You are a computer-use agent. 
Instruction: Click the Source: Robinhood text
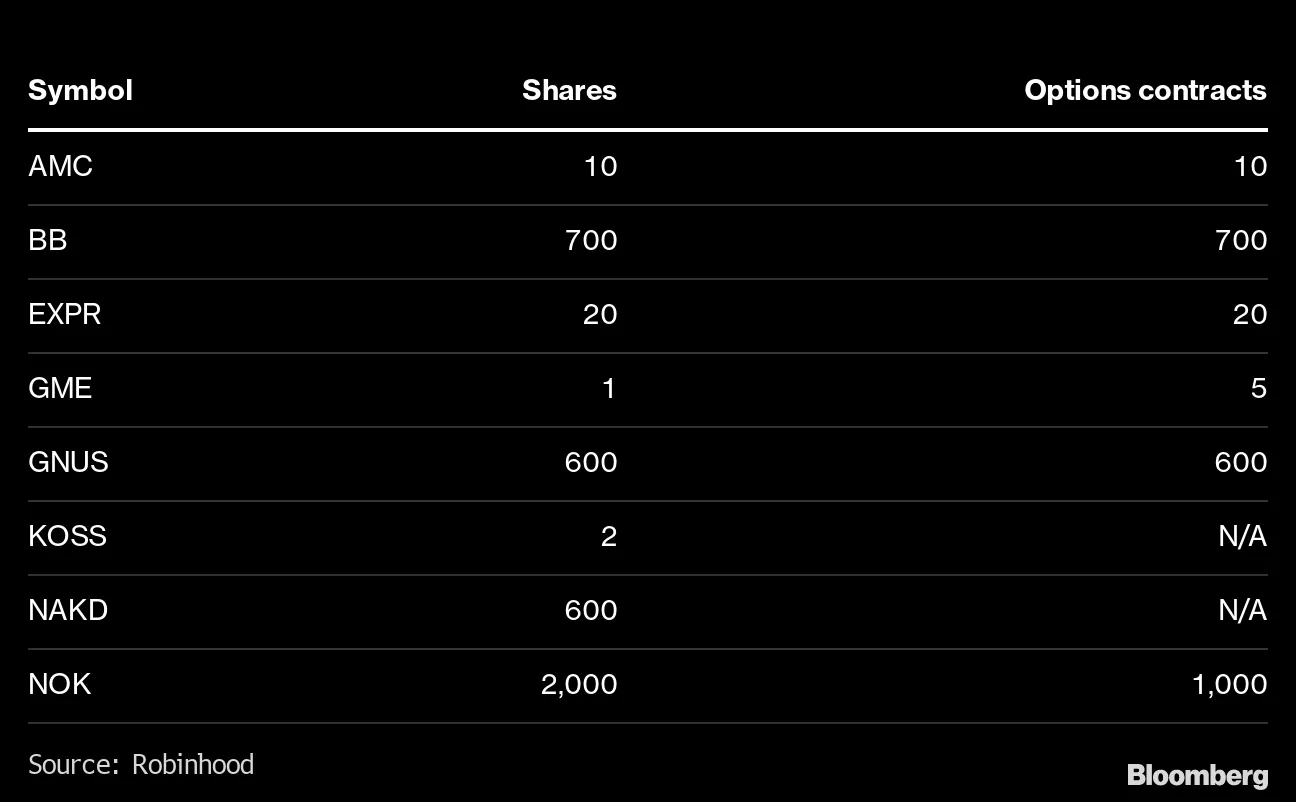[x=141, y=765]
